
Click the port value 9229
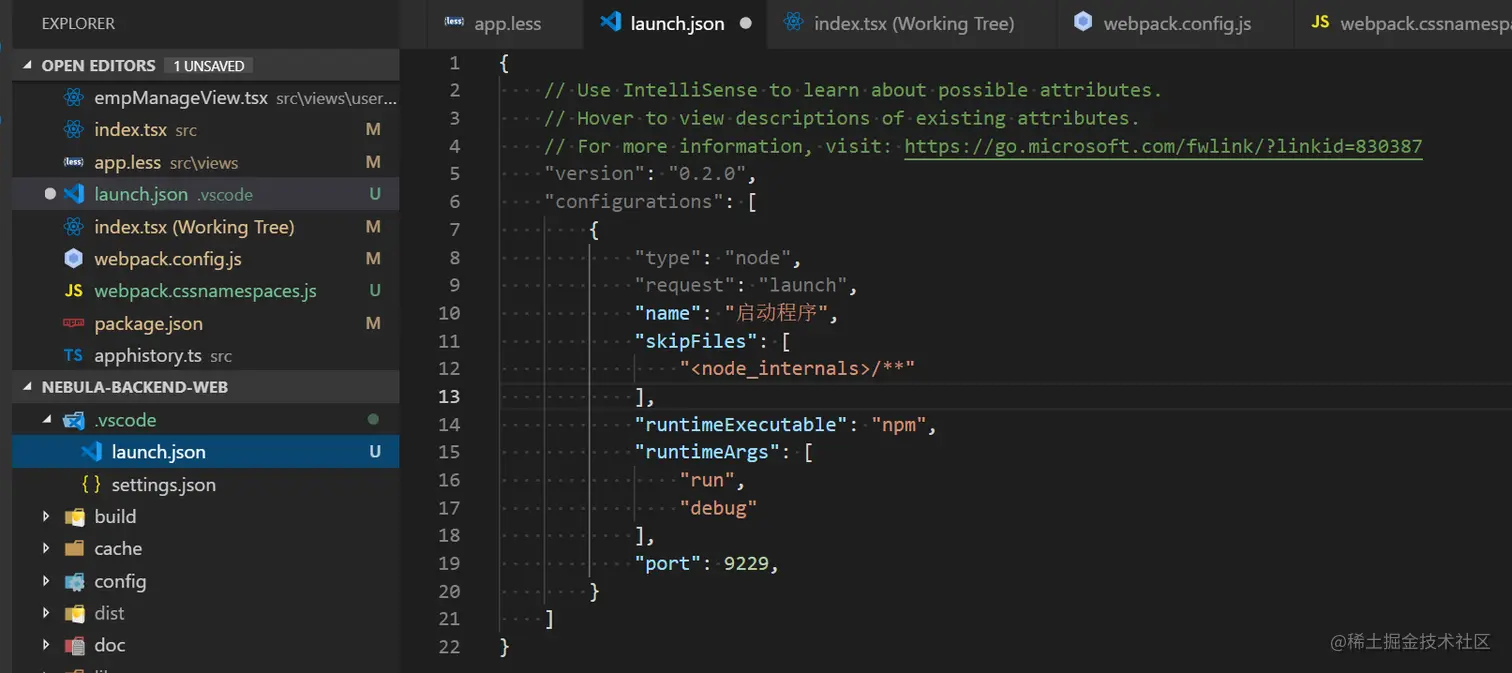[746, 564]
